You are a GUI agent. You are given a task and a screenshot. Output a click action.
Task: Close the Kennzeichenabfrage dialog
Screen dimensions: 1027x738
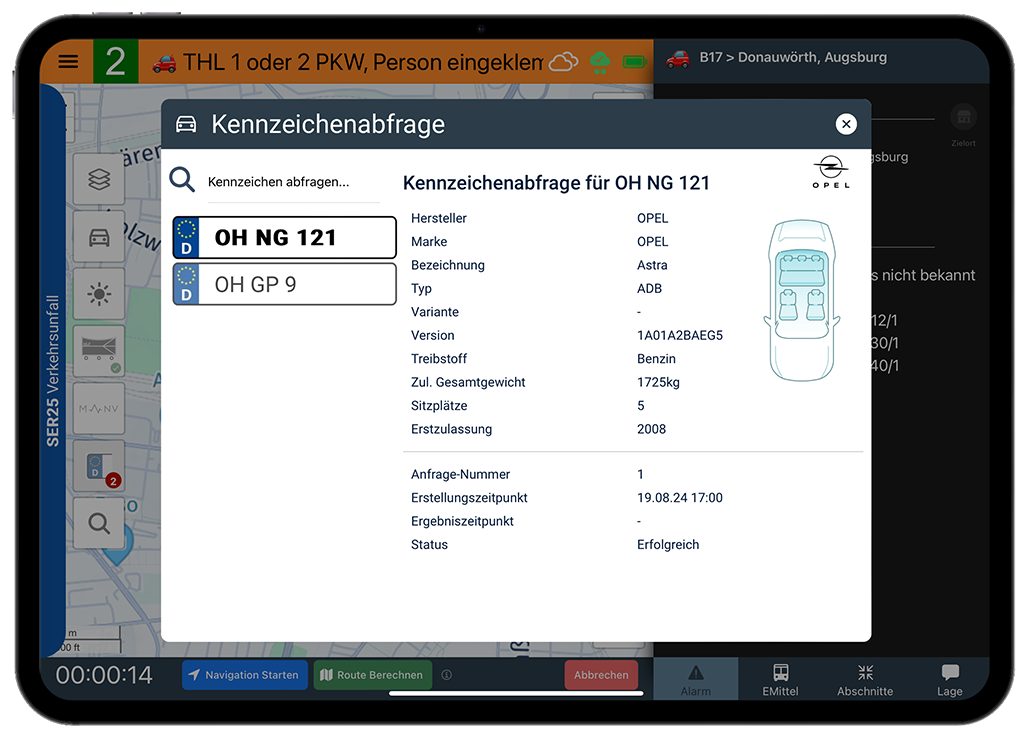tap(846, 124)
